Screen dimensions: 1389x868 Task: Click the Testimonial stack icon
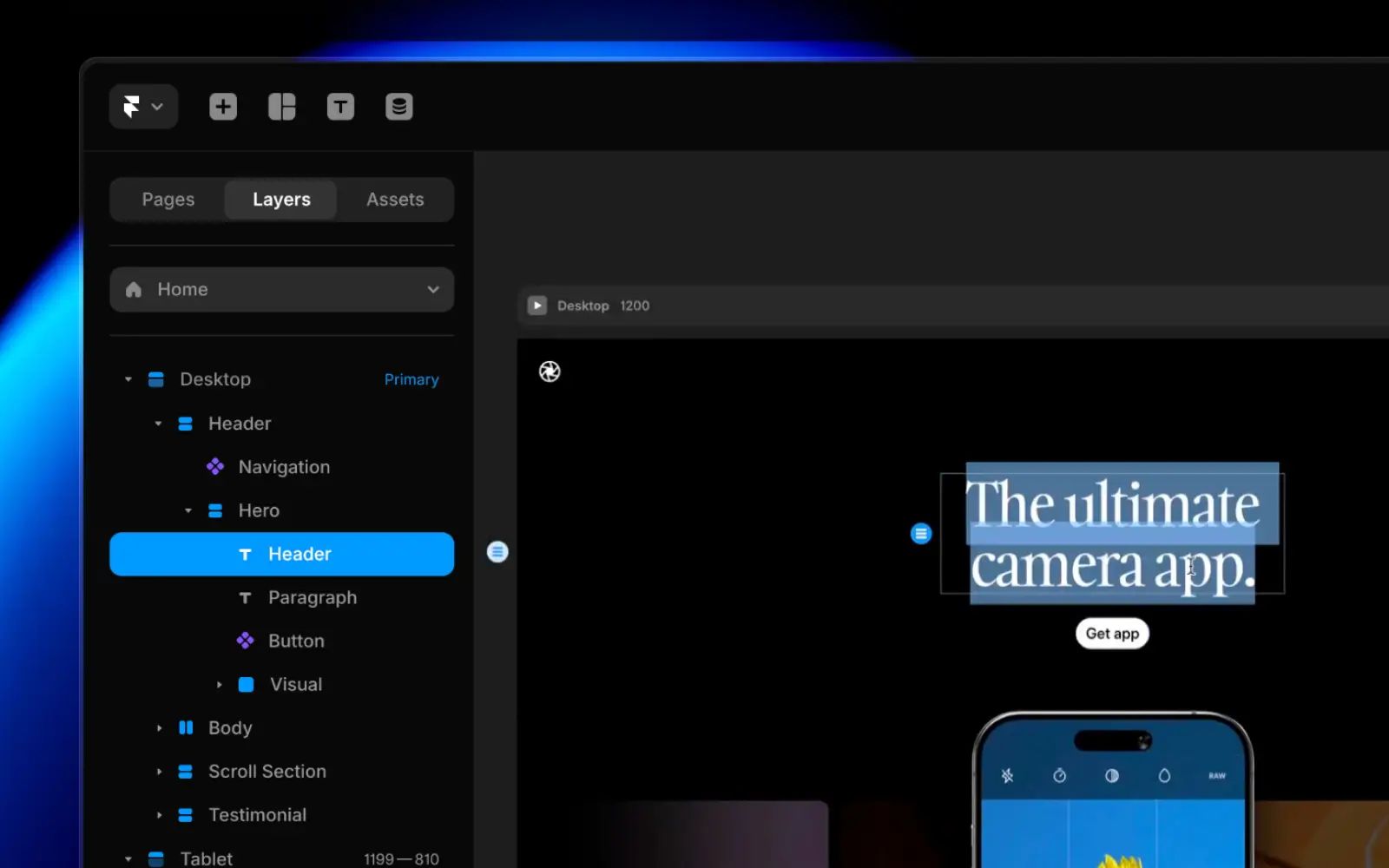pyautogui.click(x=186, y=815)
